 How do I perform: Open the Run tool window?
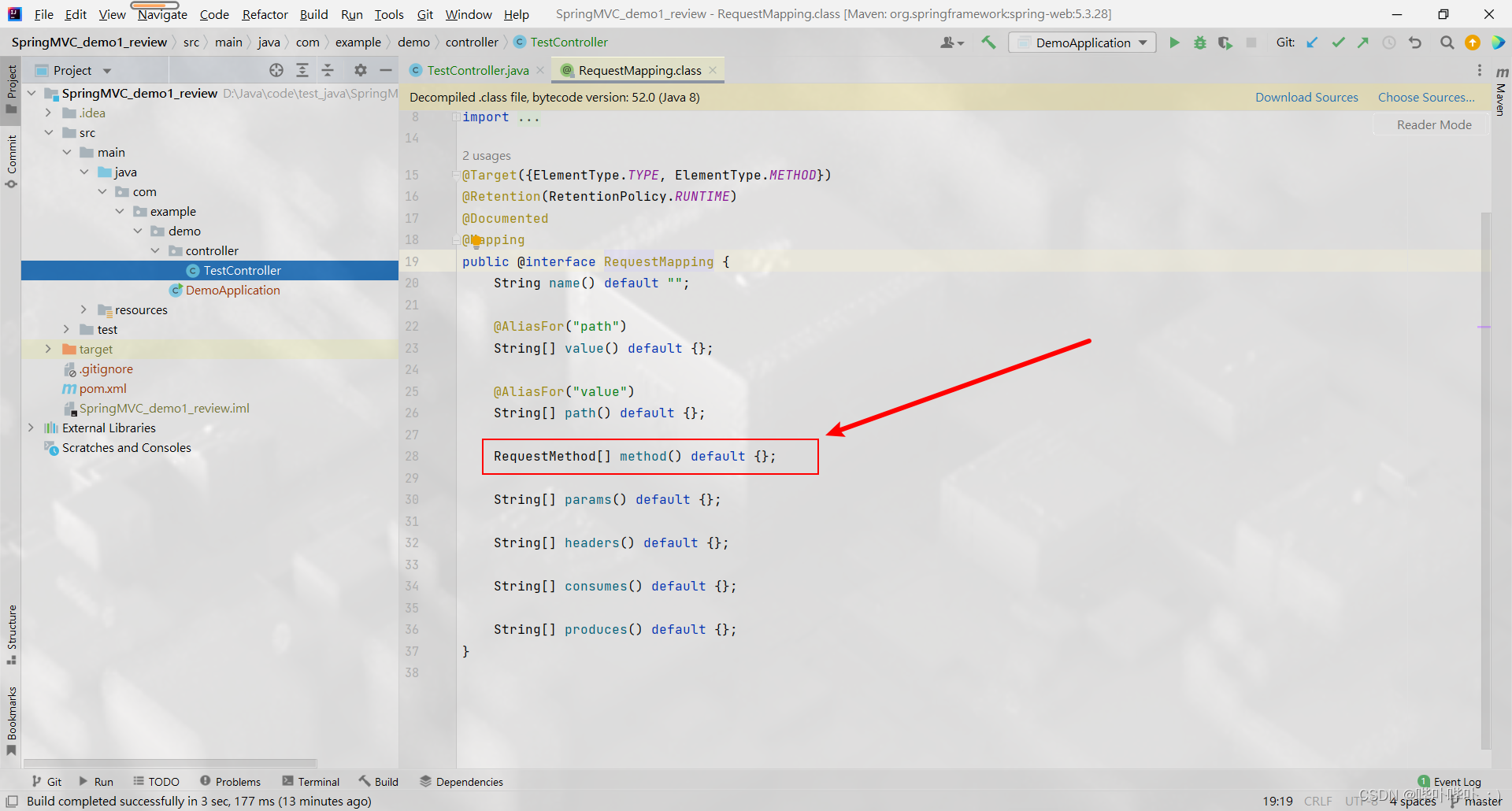click(95, 782)
